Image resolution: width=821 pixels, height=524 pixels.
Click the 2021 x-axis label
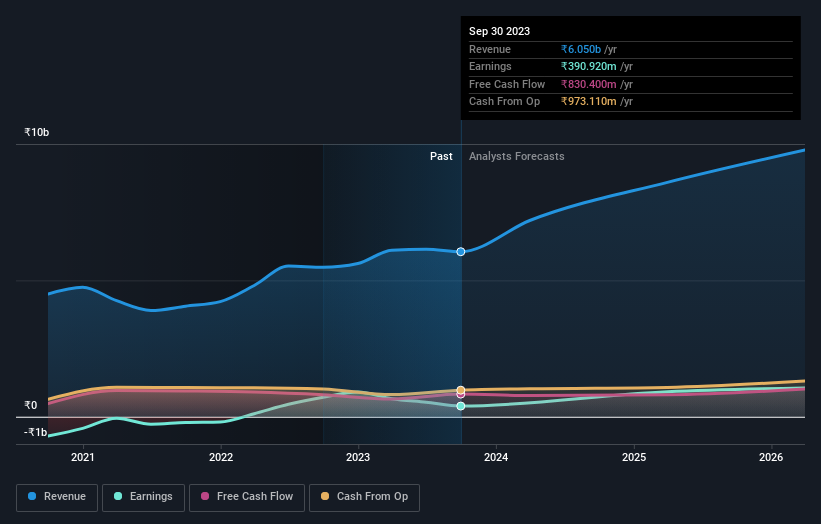83,457
